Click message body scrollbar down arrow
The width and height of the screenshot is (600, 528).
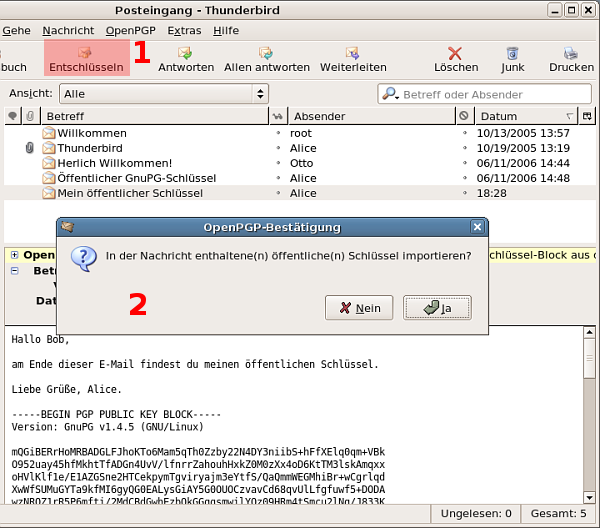pos(589,497)
